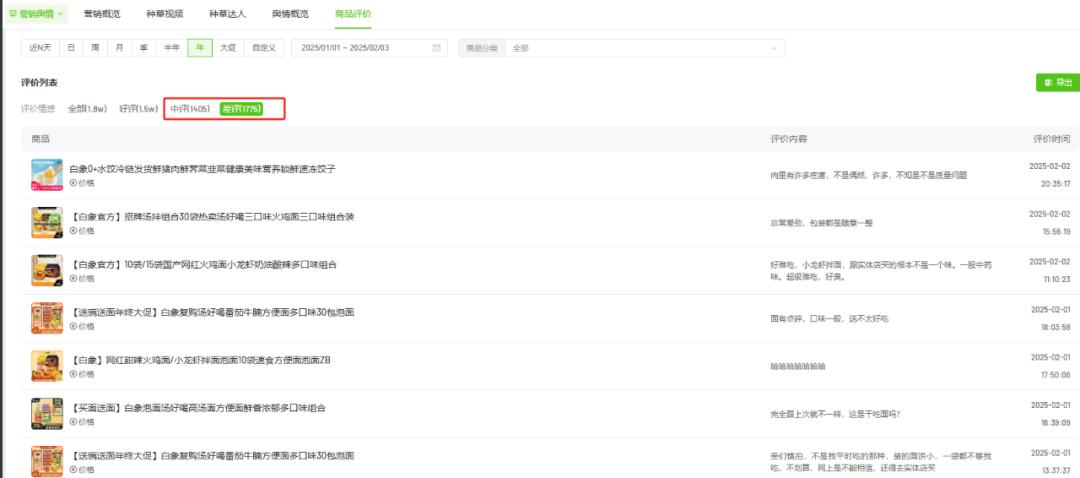
Task: Open thumbnail of product reviewed at 13:37:37
Action: coord(47,461)
